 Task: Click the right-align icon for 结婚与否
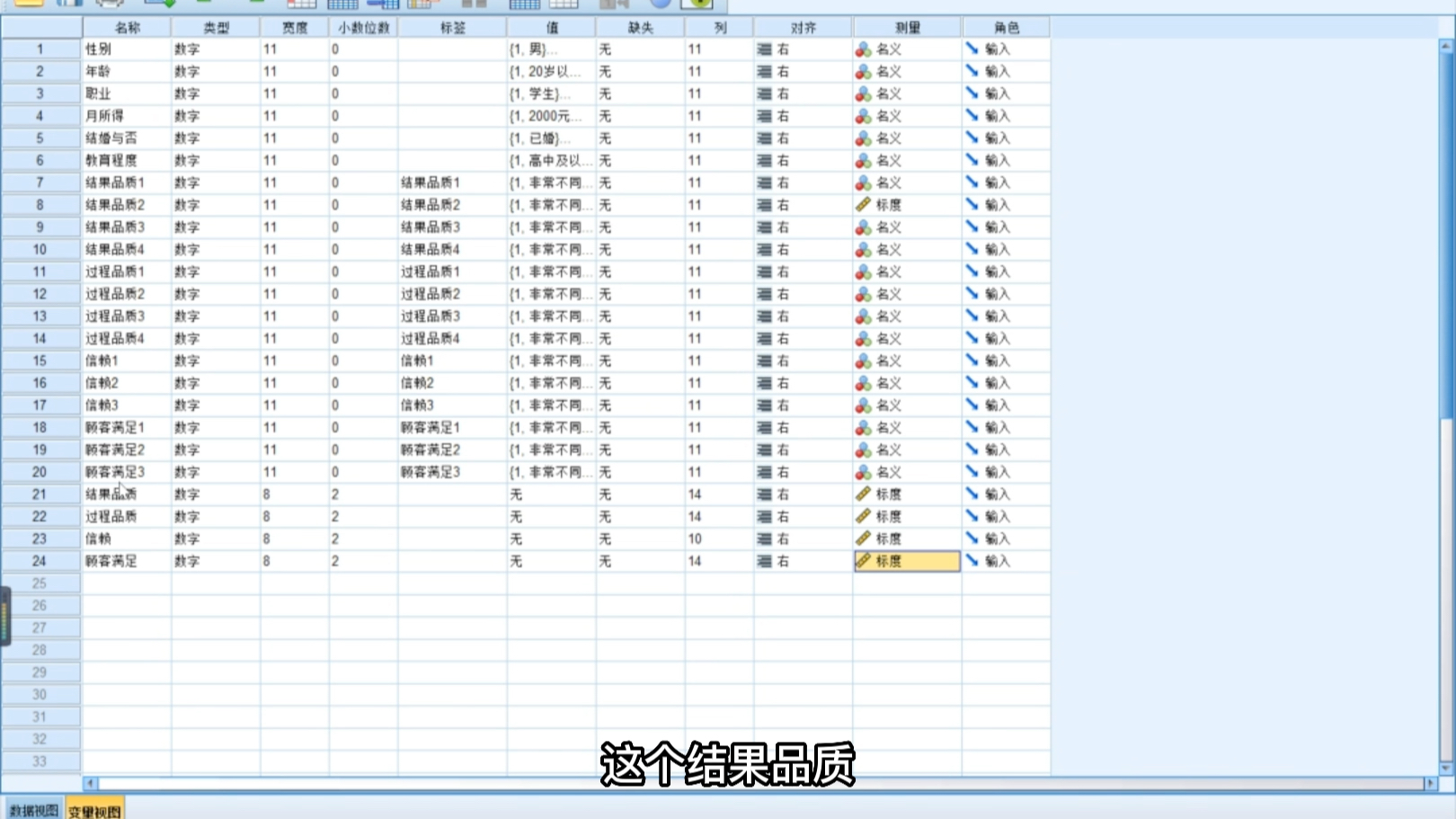(x=764, y=138)
